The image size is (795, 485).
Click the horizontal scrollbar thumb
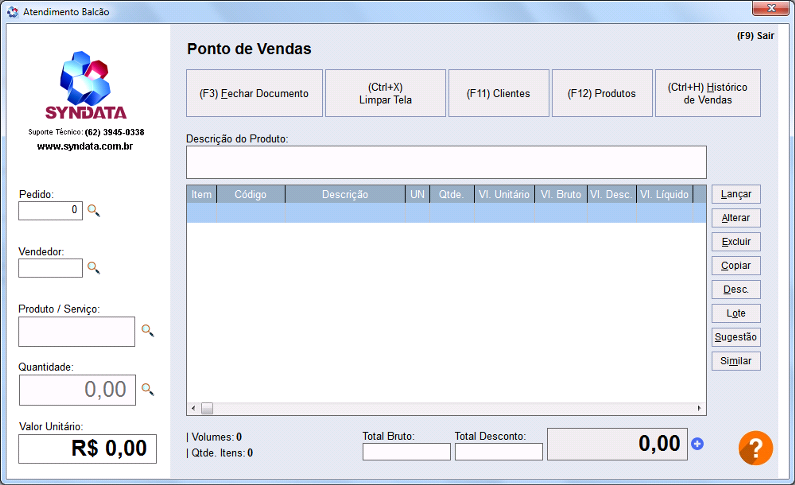point(207,408)
